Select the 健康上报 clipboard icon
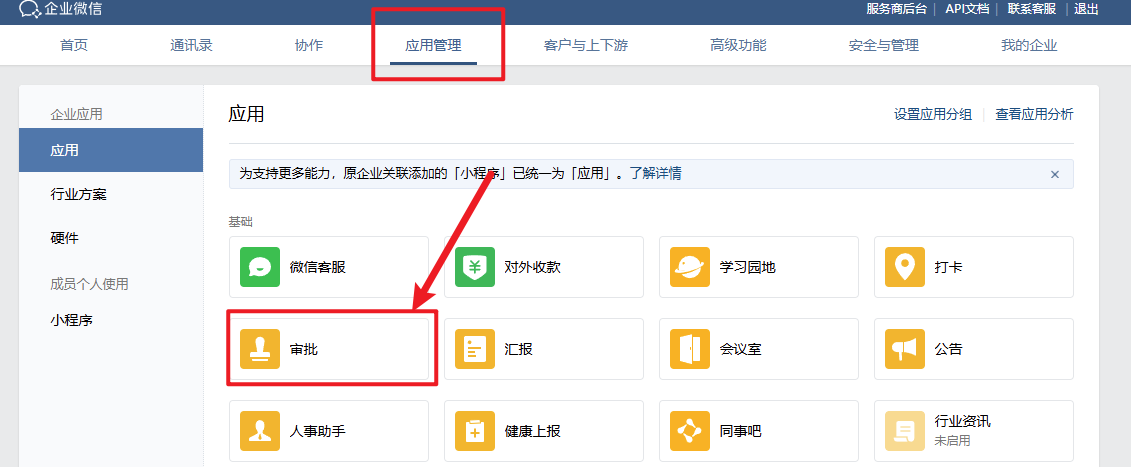The image size is (1131, 467). [475, 431]
